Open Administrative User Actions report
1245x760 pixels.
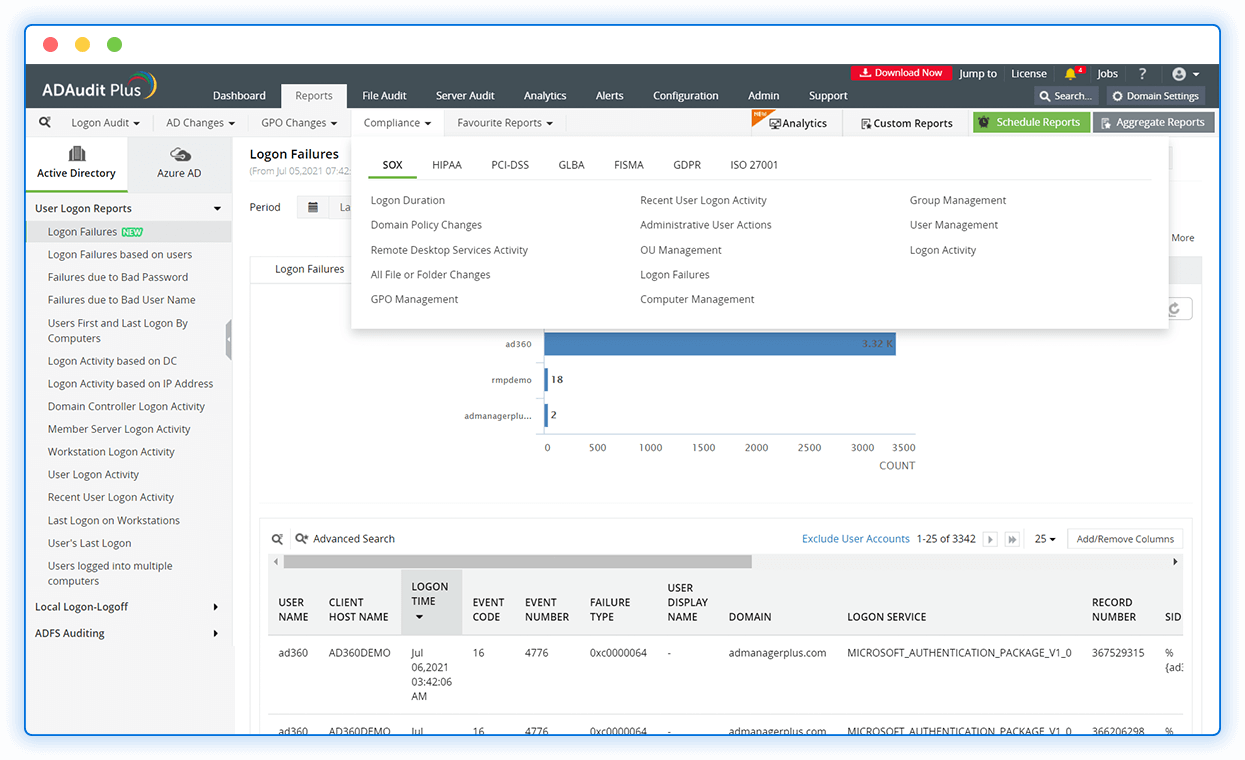[x=706, y=225]
